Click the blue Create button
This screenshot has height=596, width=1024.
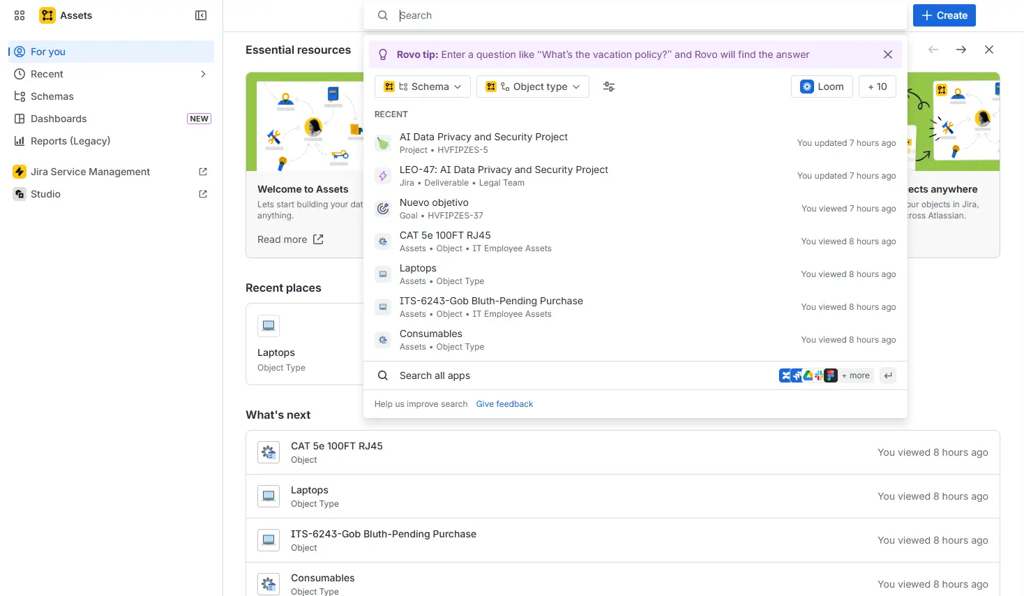pos(943,15)
